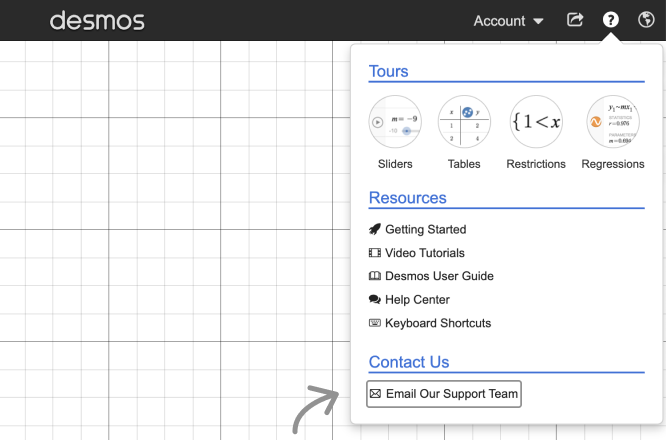
Task: Click the Desmos logo
Action: click(97, 20)
